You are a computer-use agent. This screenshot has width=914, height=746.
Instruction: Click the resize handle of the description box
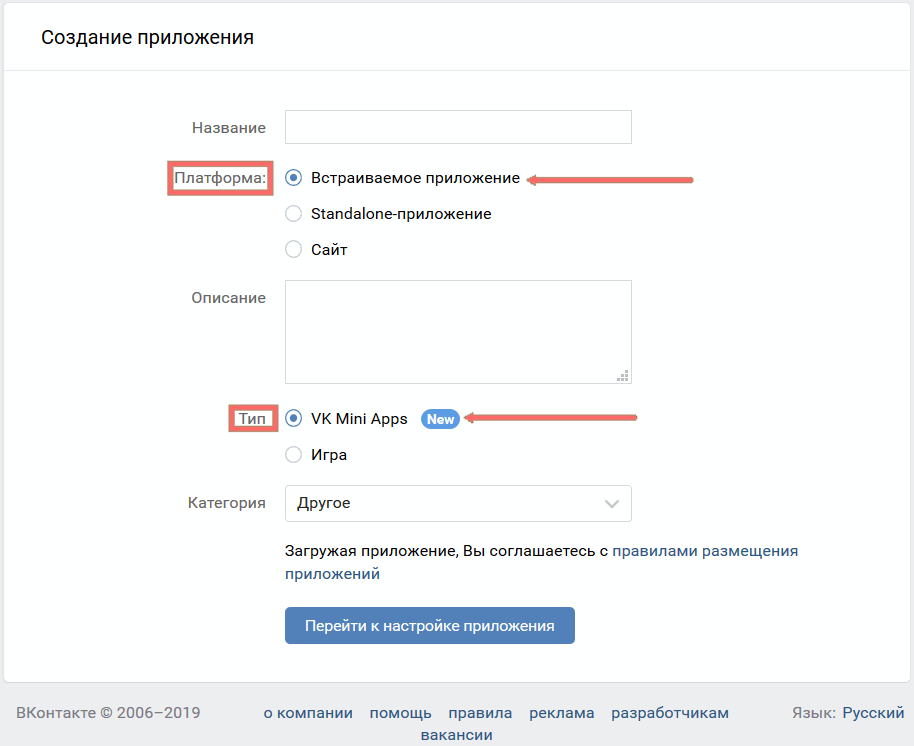pos(623,375)
